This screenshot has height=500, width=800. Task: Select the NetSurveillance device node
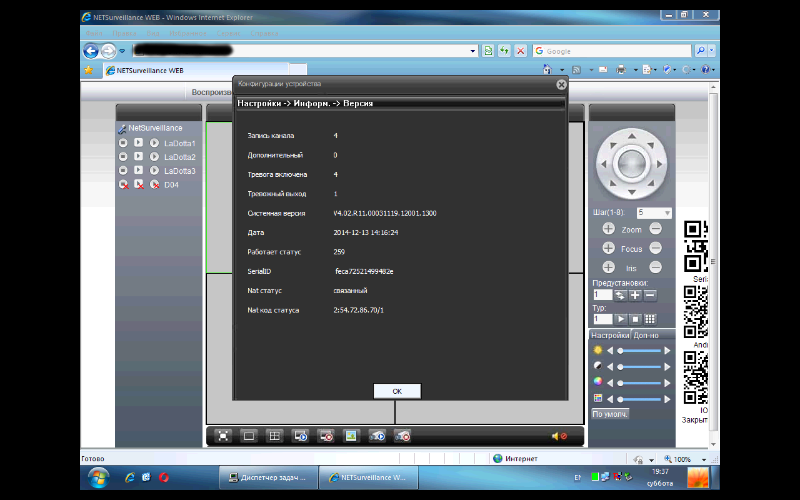[x=155, y=128]
